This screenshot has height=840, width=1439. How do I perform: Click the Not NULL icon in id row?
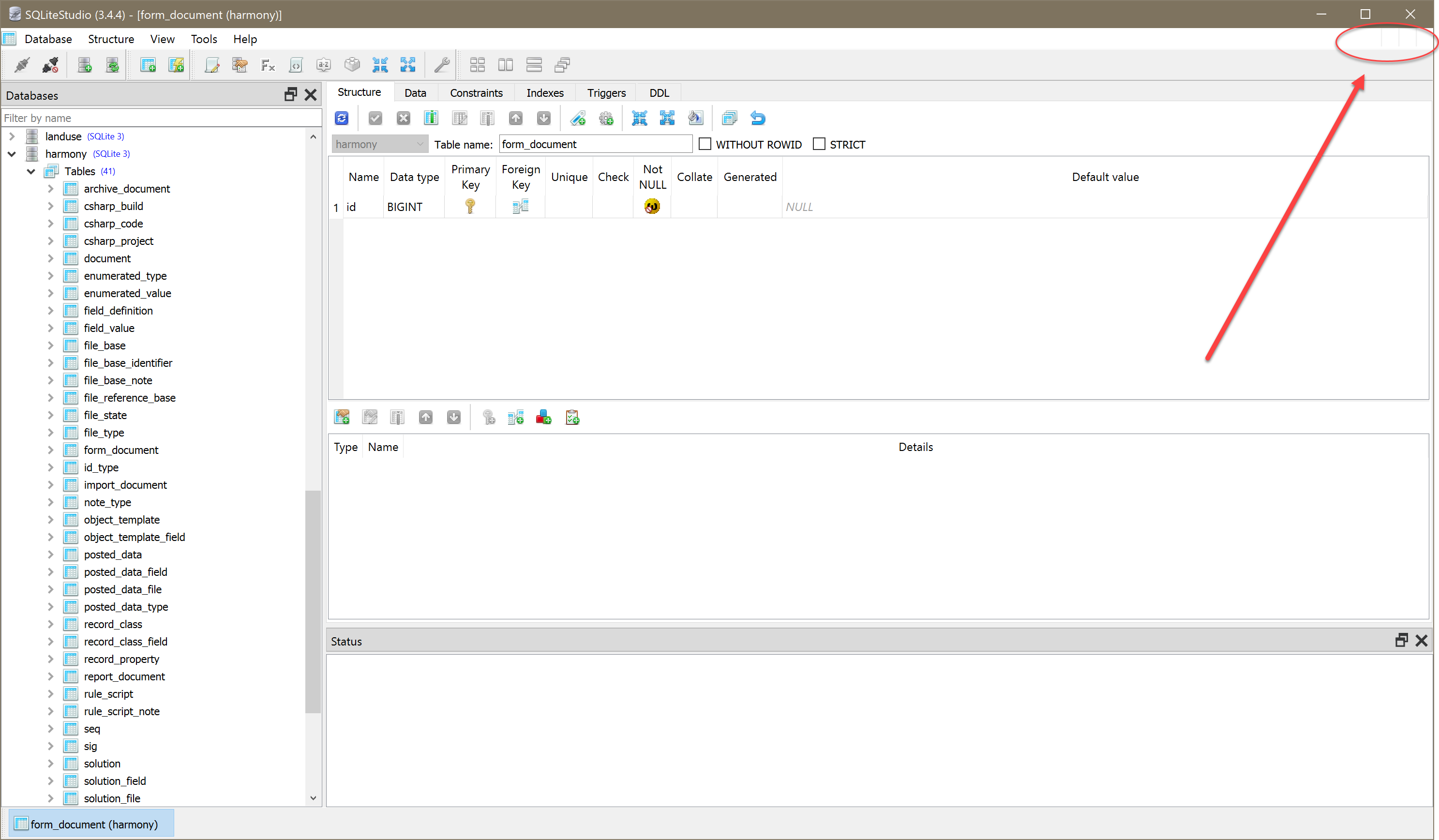click(x=652, y=206)
